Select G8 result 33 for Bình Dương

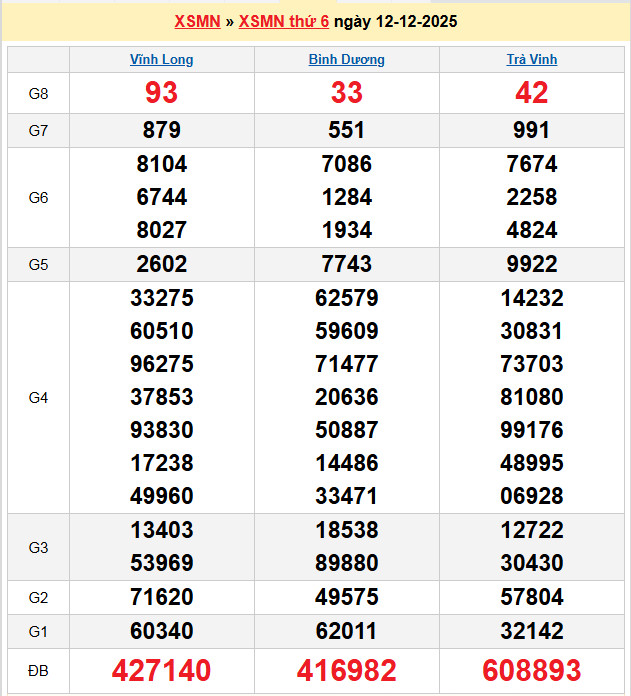tap(346, 93)
